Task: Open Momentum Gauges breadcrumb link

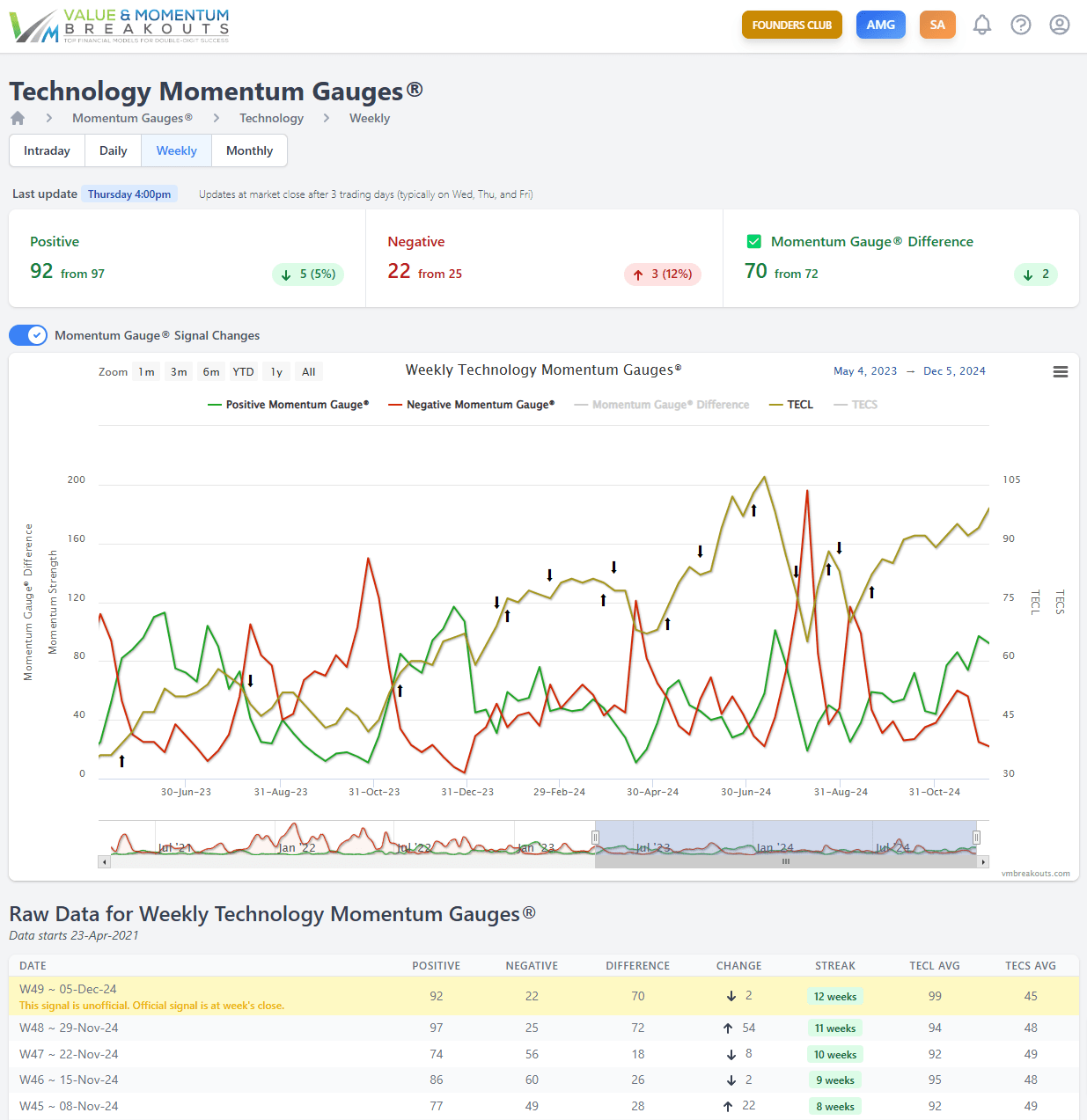Action: click(x=132, y=118)
